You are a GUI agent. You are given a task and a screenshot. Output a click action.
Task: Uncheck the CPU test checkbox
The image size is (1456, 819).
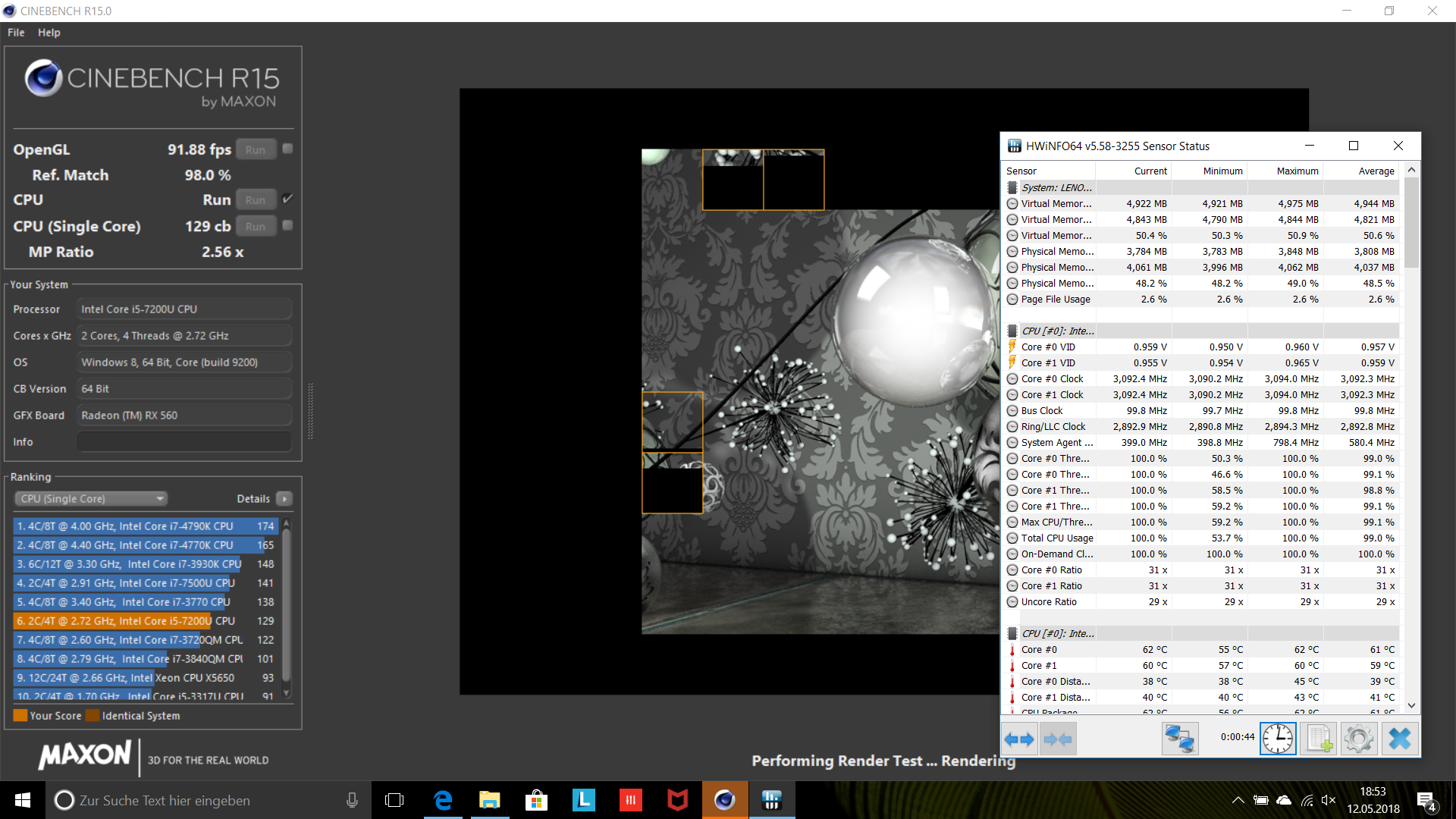coord(287,199)
